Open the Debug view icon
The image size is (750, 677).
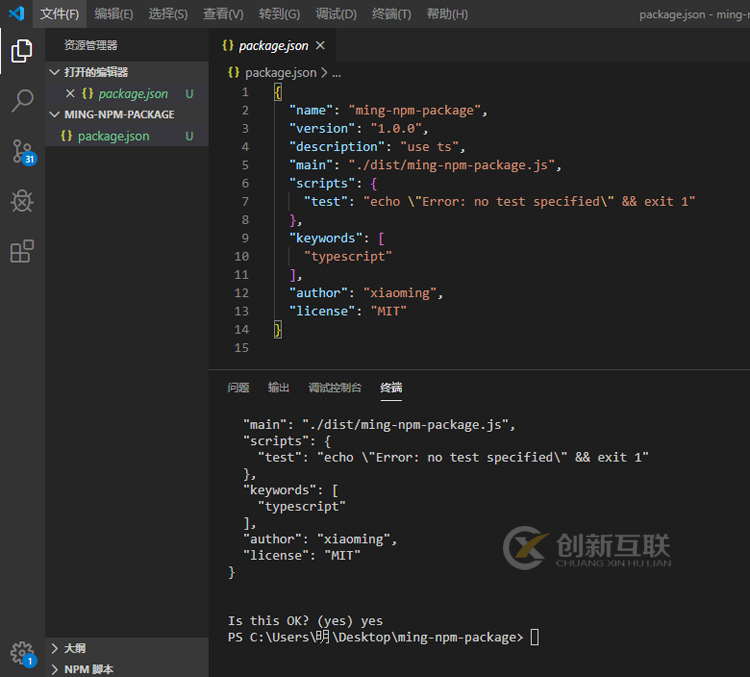(x=22, y=201)
